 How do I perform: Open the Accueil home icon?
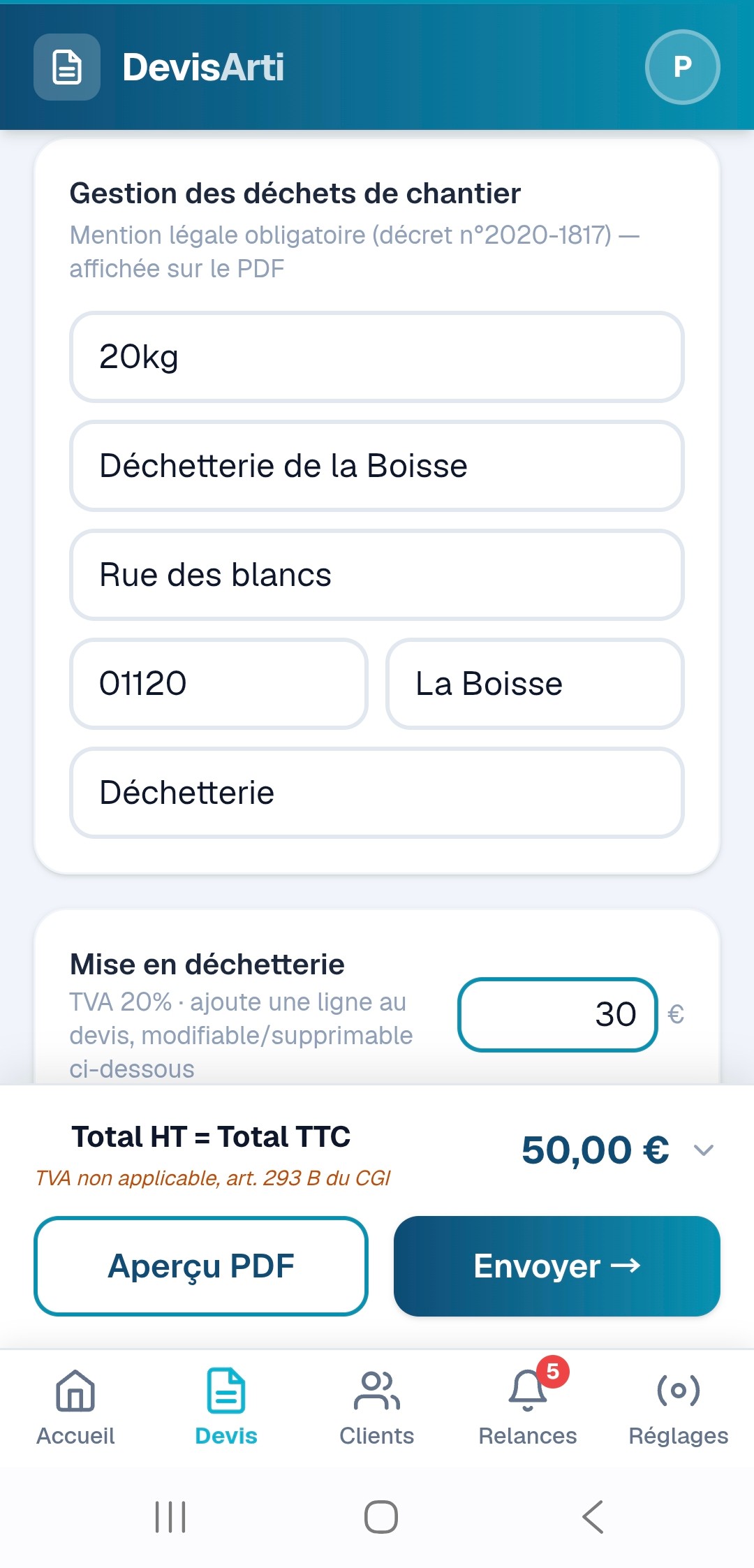click(x=75, y=1391)
